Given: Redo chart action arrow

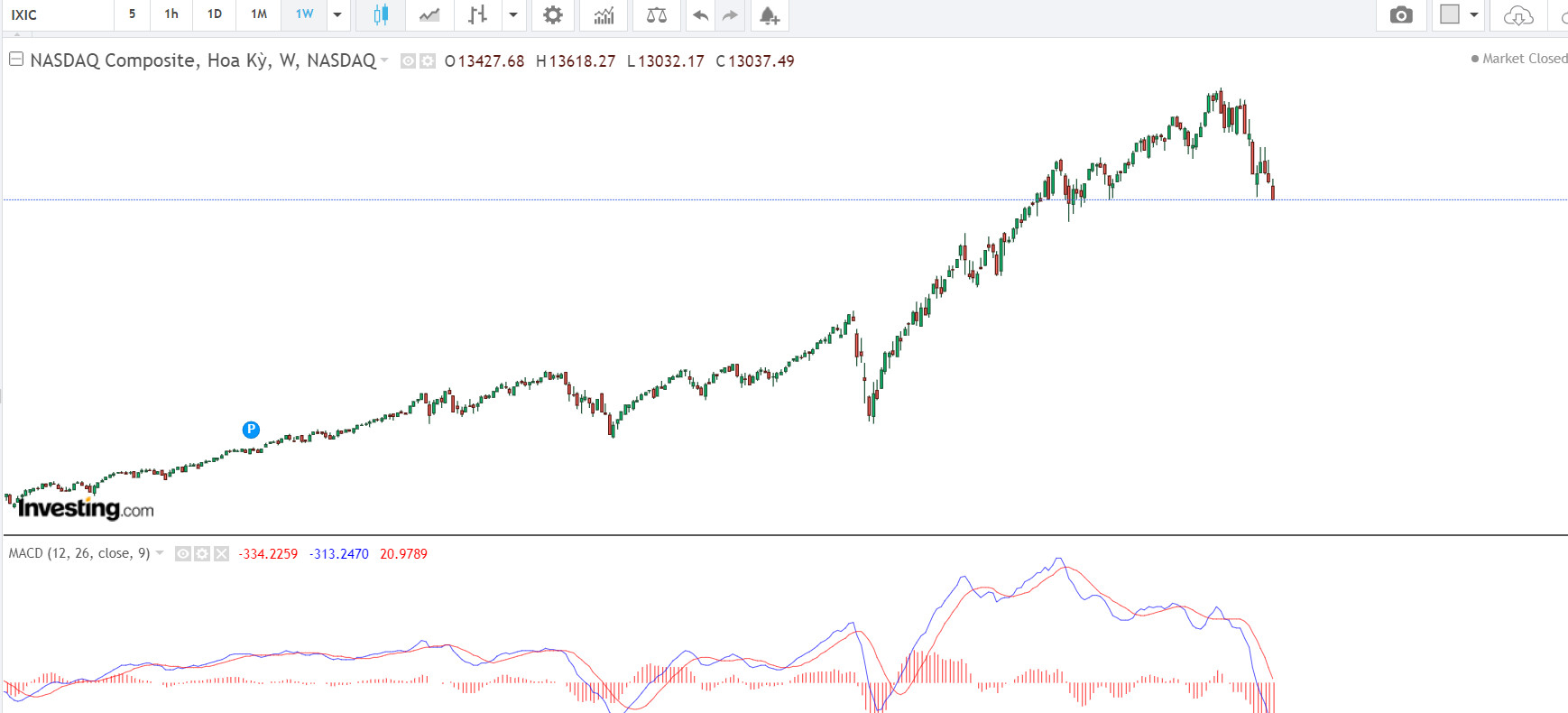Looking at the screenshot, I should pos(730,14).
